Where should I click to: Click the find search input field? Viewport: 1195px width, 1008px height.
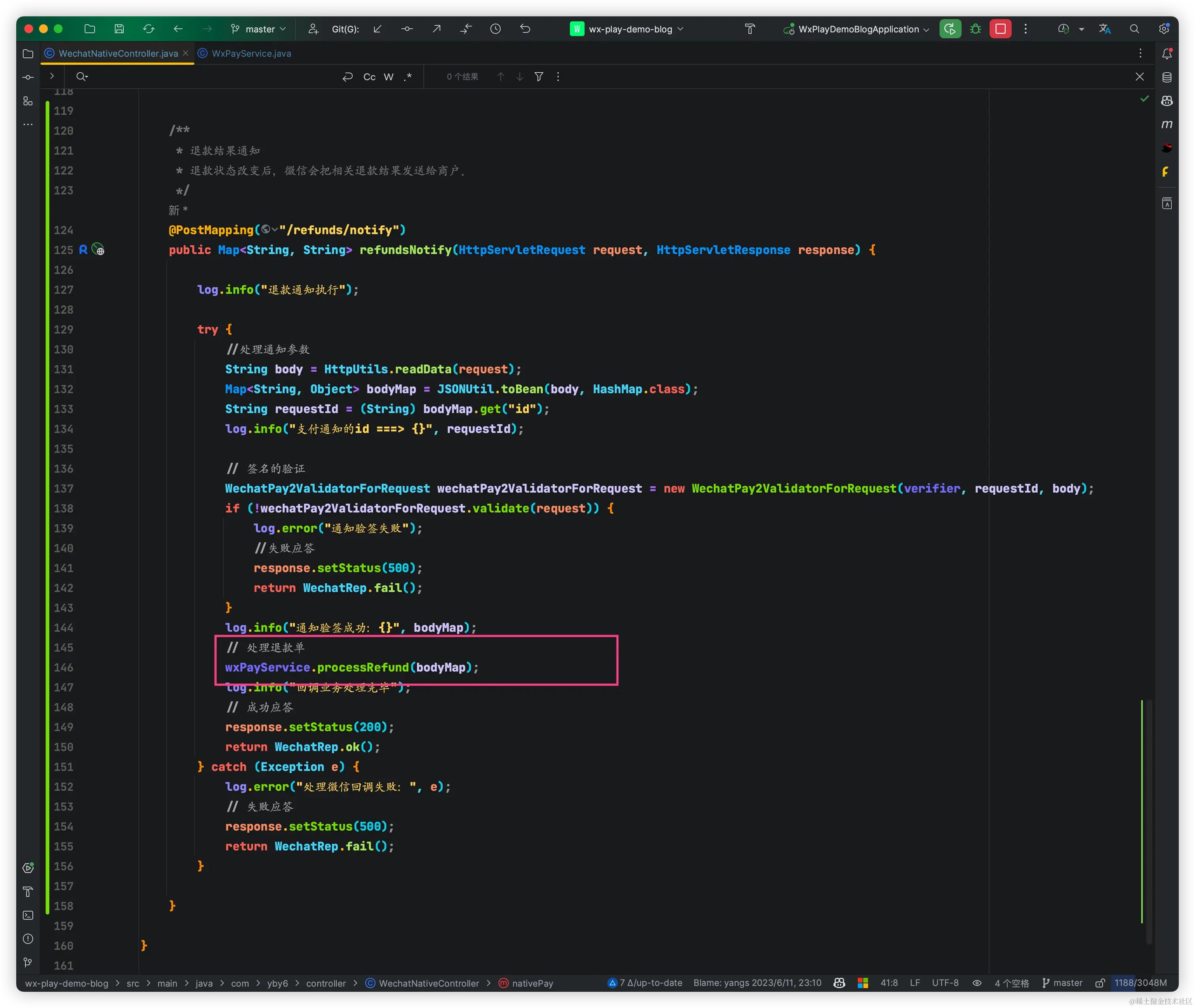(x=211, y=77)
